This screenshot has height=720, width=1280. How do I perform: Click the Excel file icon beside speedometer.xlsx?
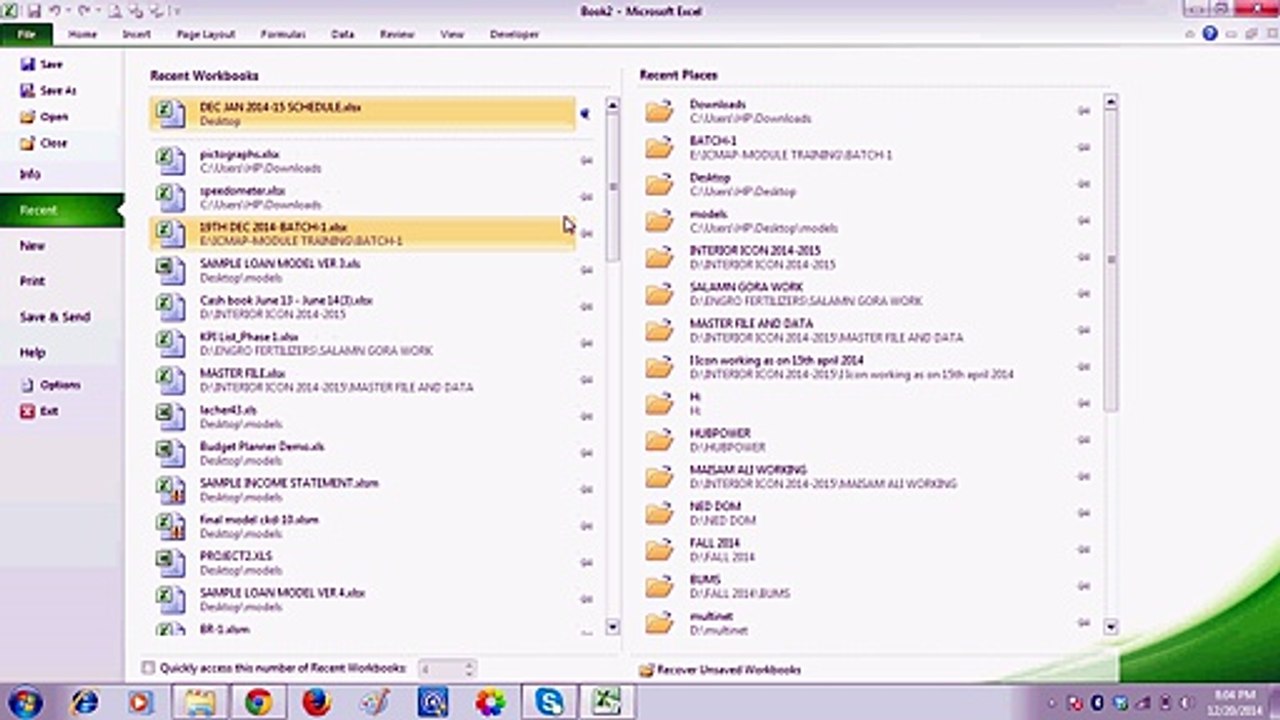171,197
